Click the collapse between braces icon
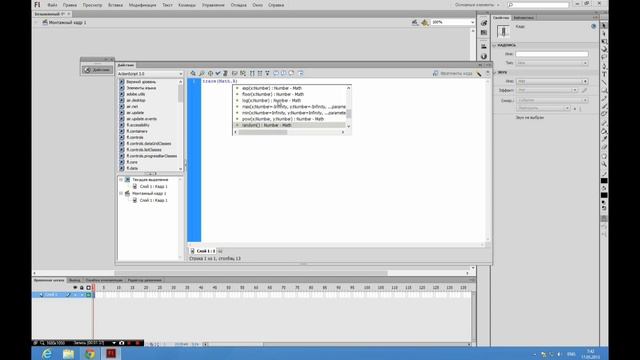Screen dimensions: 640x360 coord(252,73)
